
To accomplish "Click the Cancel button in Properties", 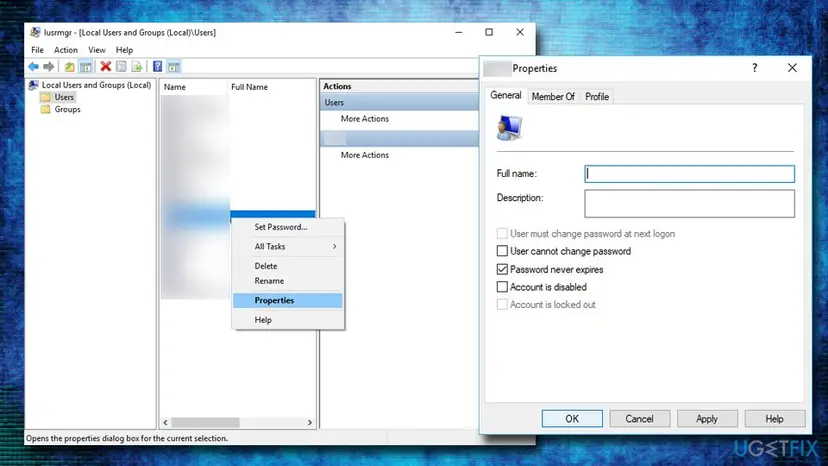I will [x=639, y=419].
